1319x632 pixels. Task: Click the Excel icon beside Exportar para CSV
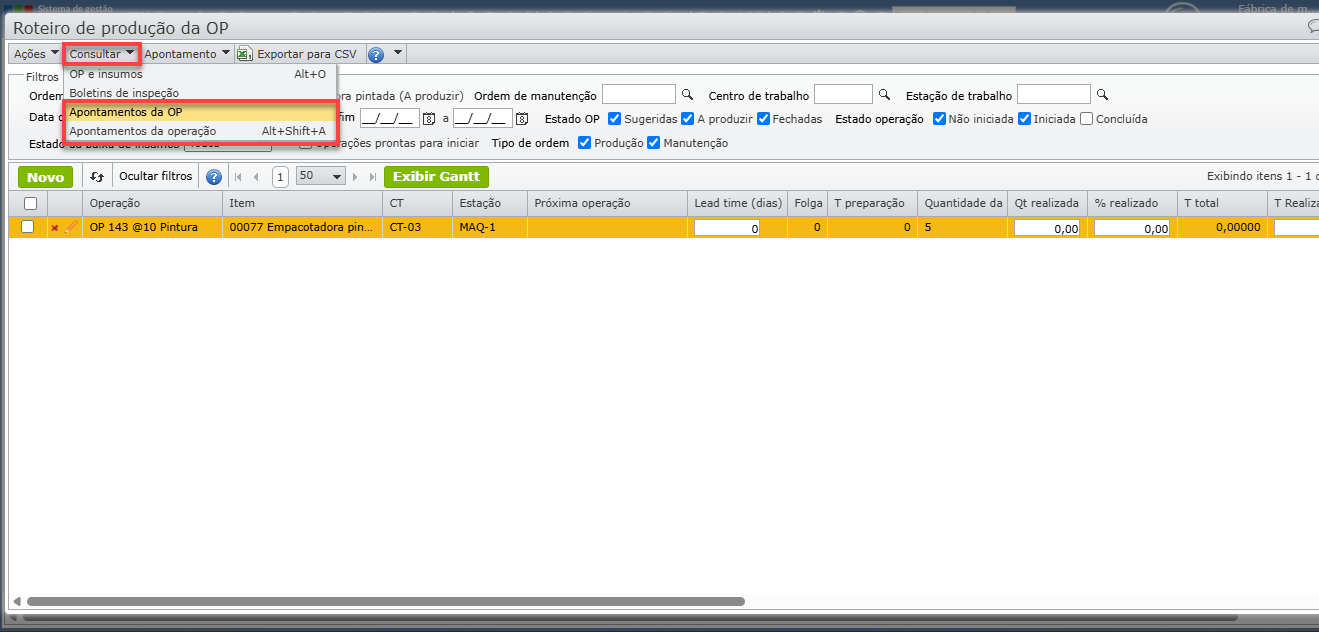(x=245, y=54)
